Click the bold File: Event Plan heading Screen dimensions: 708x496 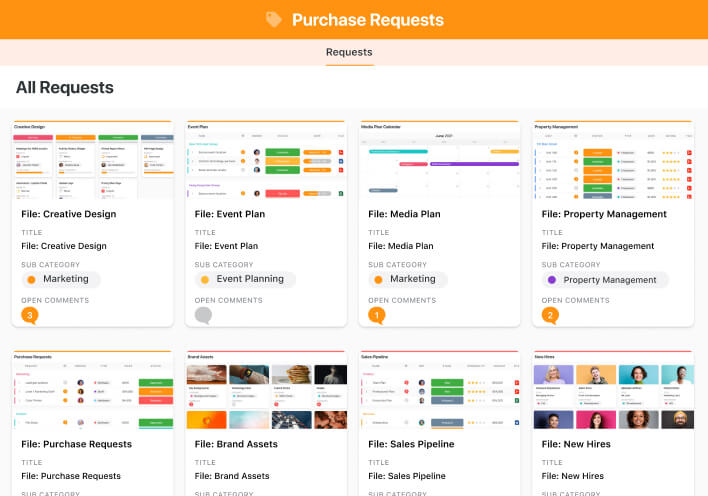[x=230, y=214]
